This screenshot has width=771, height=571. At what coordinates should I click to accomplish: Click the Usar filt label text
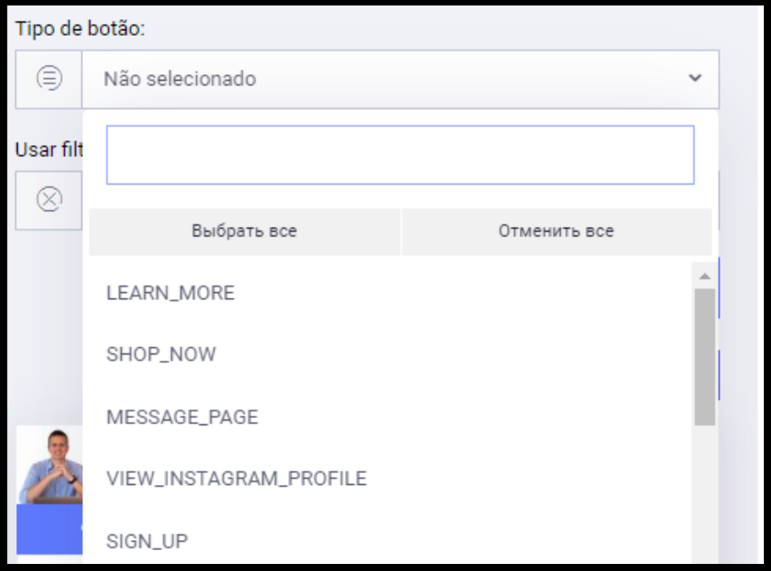coord(49,150)
